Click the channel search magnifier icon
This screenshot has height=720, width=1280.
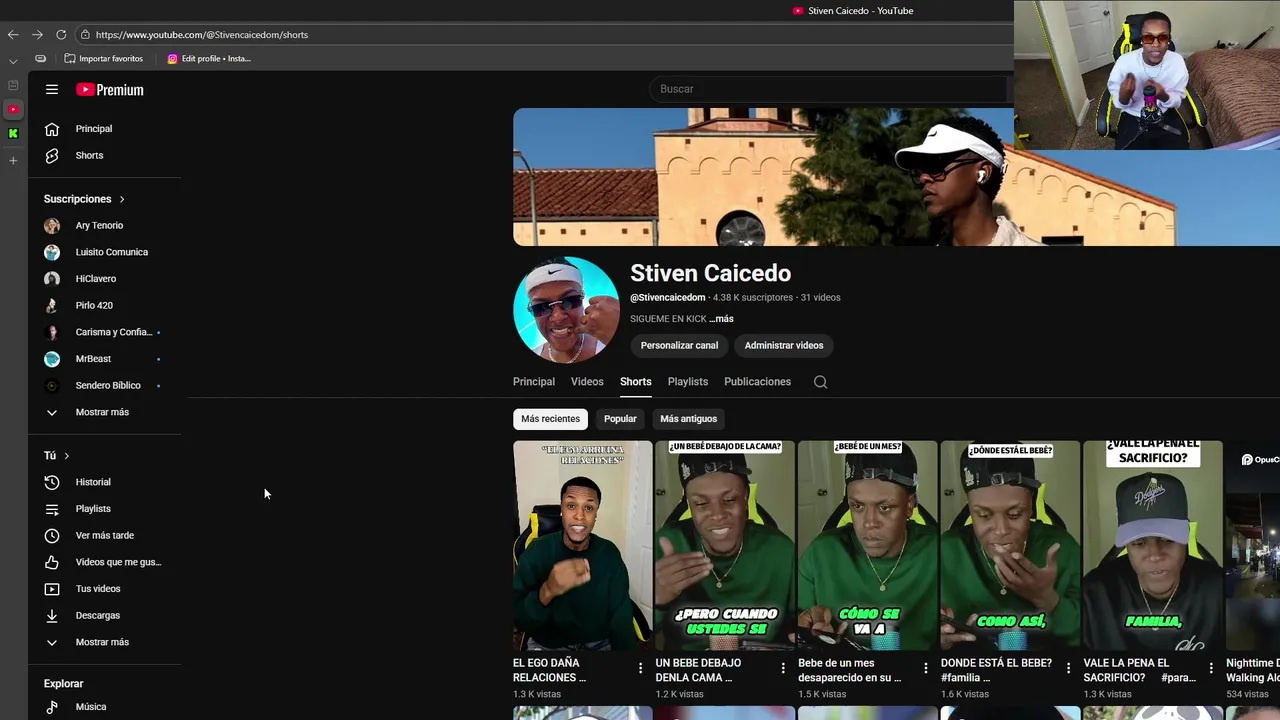pyautogui.click(x=820, y=382)
